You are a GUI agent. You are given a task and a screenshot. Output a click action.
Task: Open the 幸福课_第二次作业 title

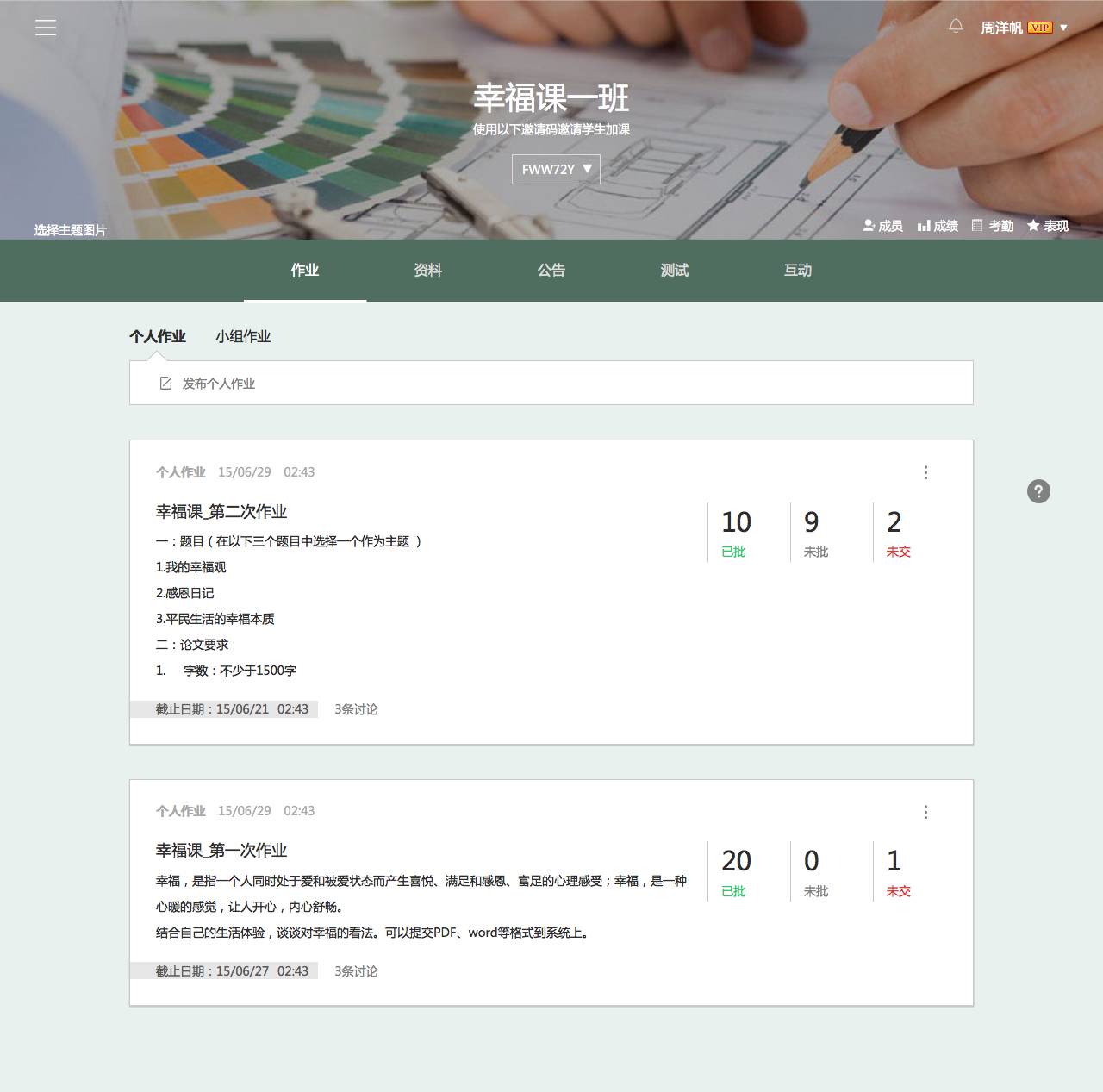coord(221,512)
